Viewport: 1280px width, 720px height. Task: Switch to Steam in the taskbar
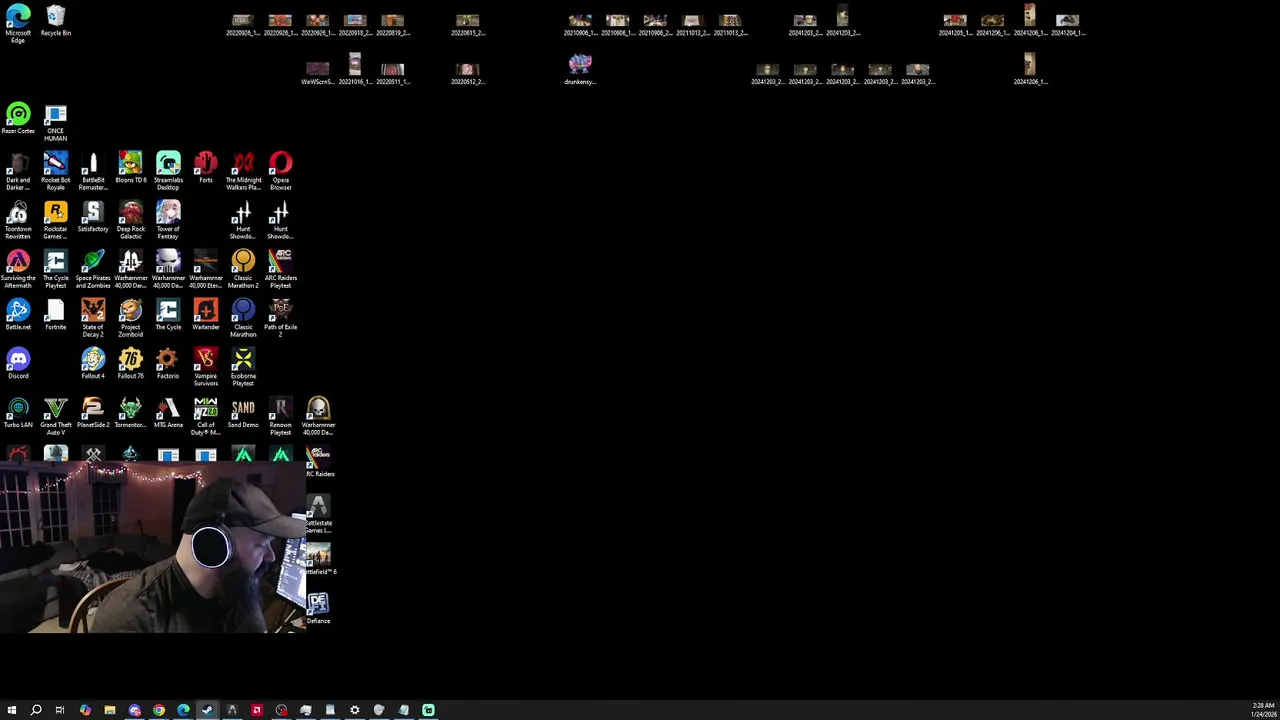[208, 710]
